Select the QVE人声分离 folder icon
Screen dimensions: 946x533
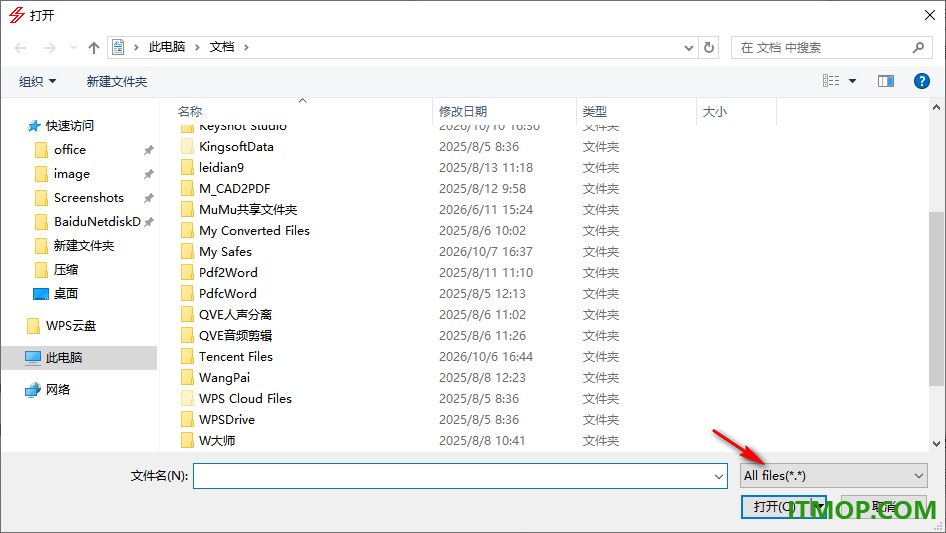point(187,314)
